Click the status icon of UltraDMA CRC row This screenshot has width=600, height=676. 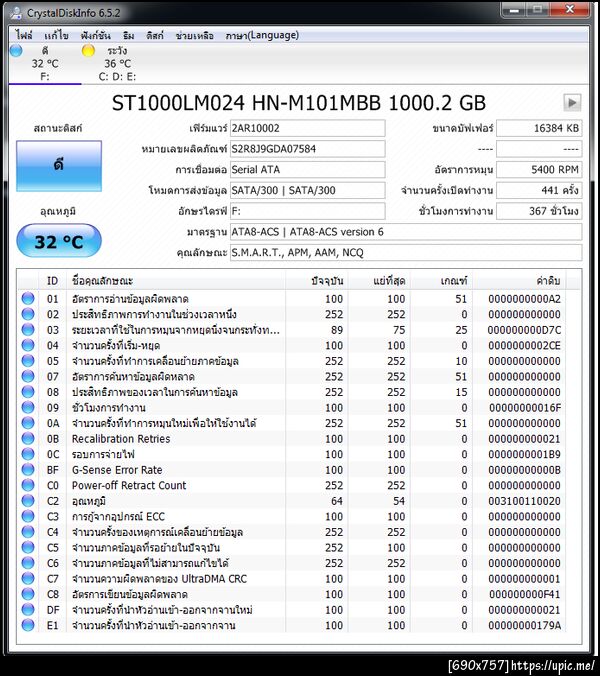28,578
